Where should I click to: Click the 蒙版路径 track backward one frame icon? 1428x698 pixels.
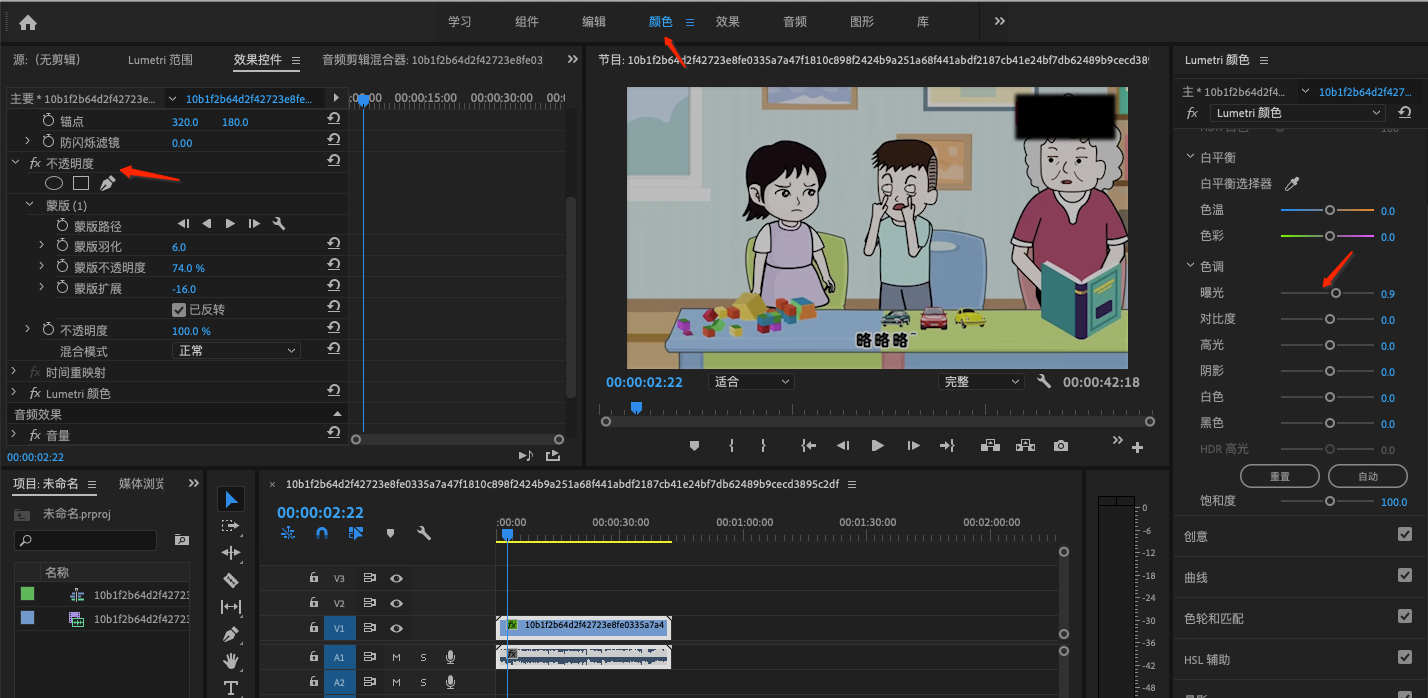tap(207, 224)
